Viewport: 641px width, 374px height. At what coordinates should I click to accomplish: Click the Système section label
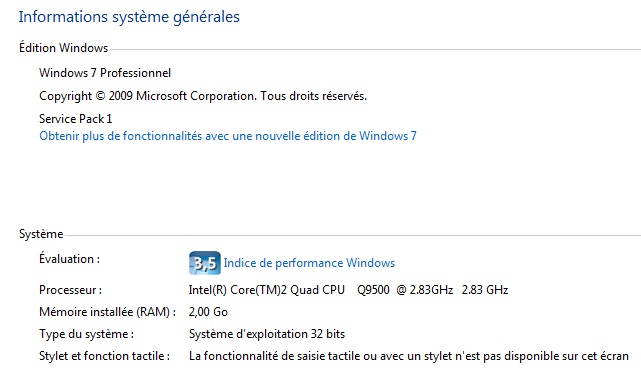point(41,234)
